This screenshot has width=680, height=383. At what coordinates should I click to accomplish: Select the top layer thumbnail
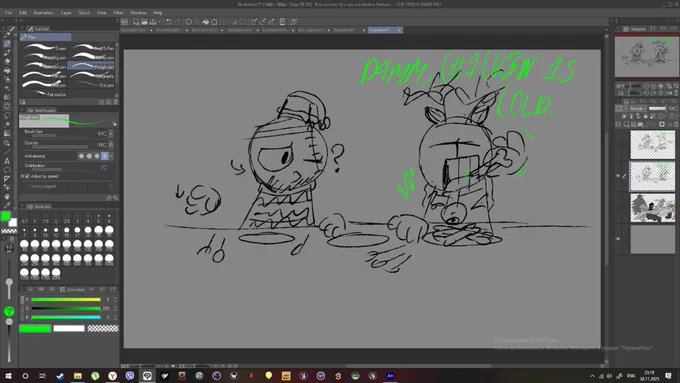click(x=652, y=145)
